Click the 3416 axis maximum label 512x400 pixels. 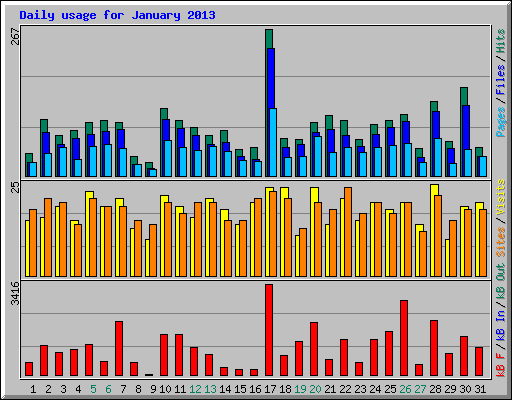15,293
